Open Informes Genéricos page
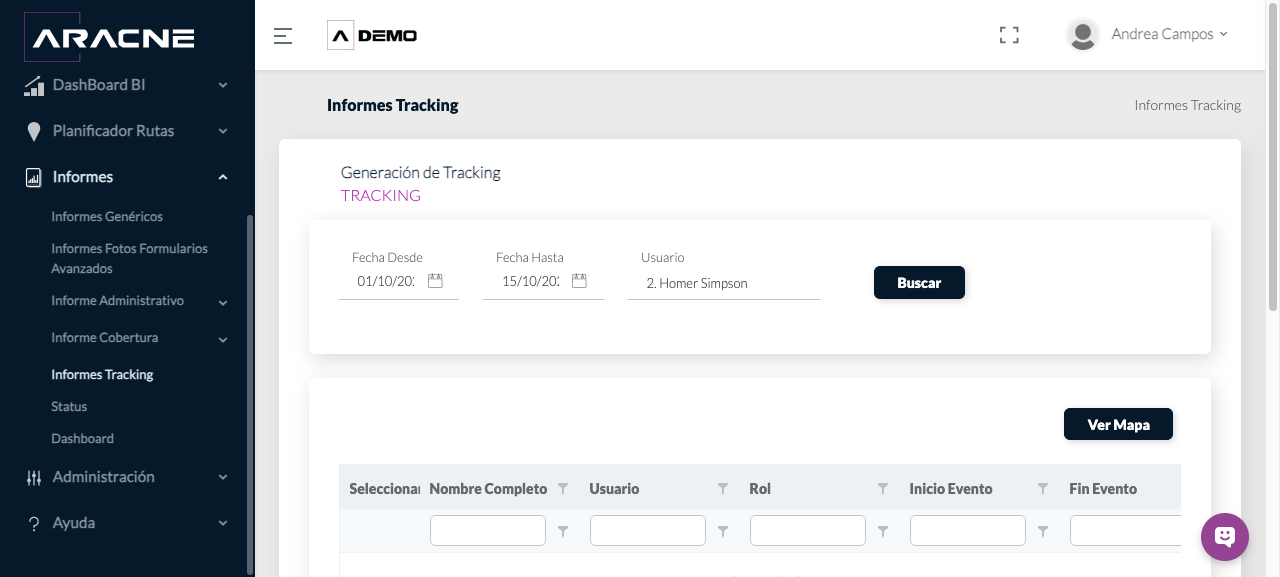The height and width of the screenshot is (577, 1280). click(x=107, y=217)
